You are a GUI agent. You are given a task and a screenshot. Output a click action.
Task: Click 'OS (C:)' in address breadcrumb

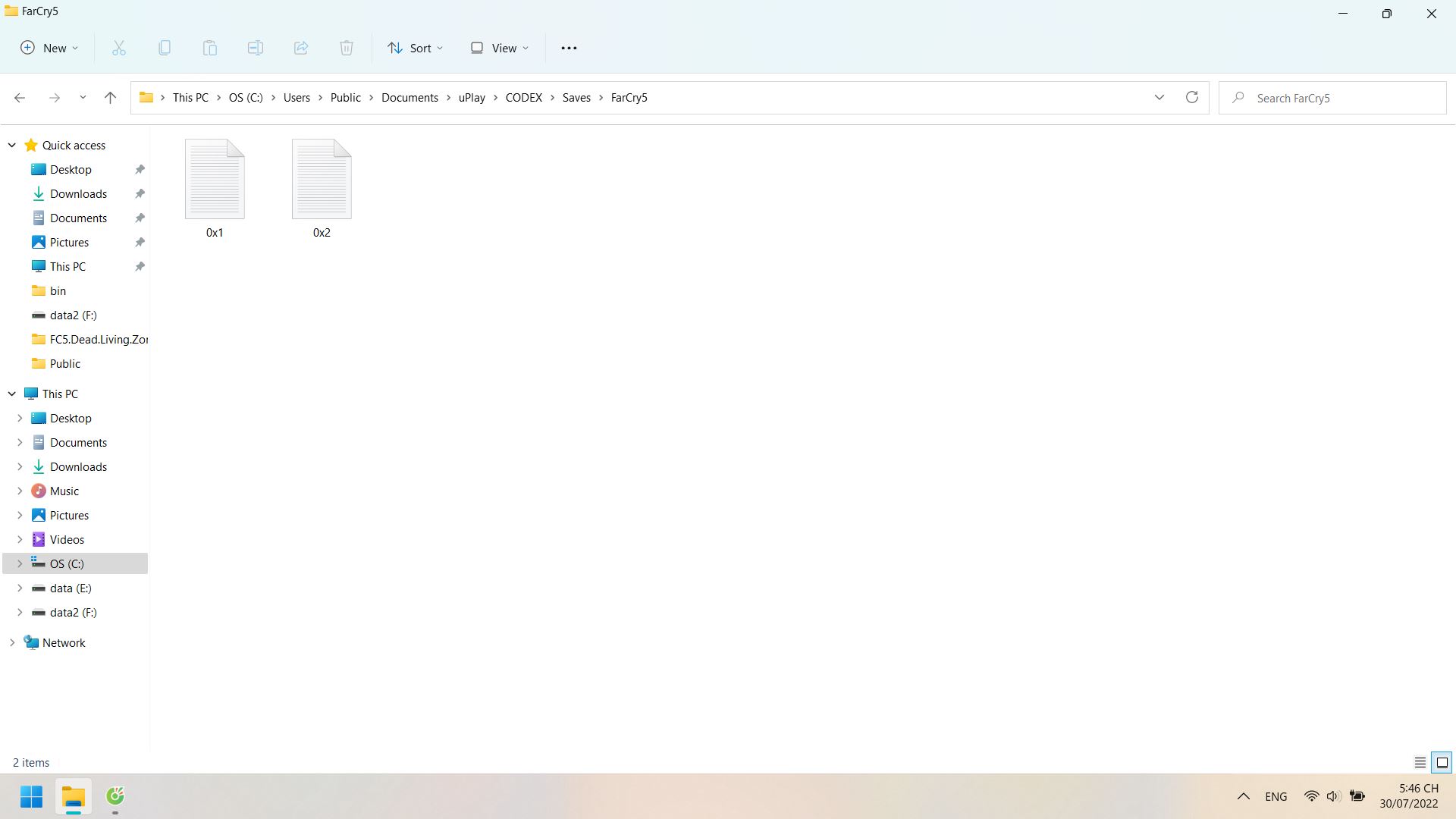[x=246, y=98]
